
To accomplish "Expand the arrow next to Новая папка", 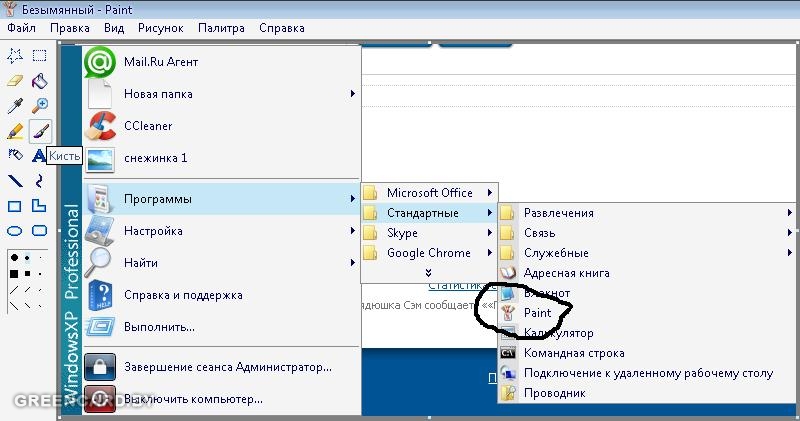I will tap(352, 94).
